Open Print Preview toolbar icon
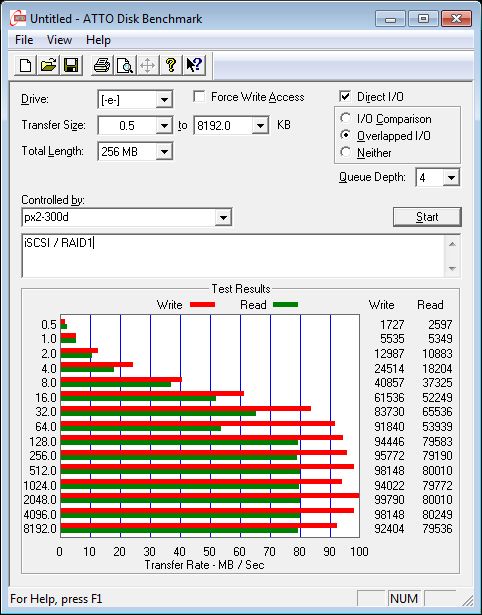The image size is (482, 615). pyautogui.click(x=124, y=65)
